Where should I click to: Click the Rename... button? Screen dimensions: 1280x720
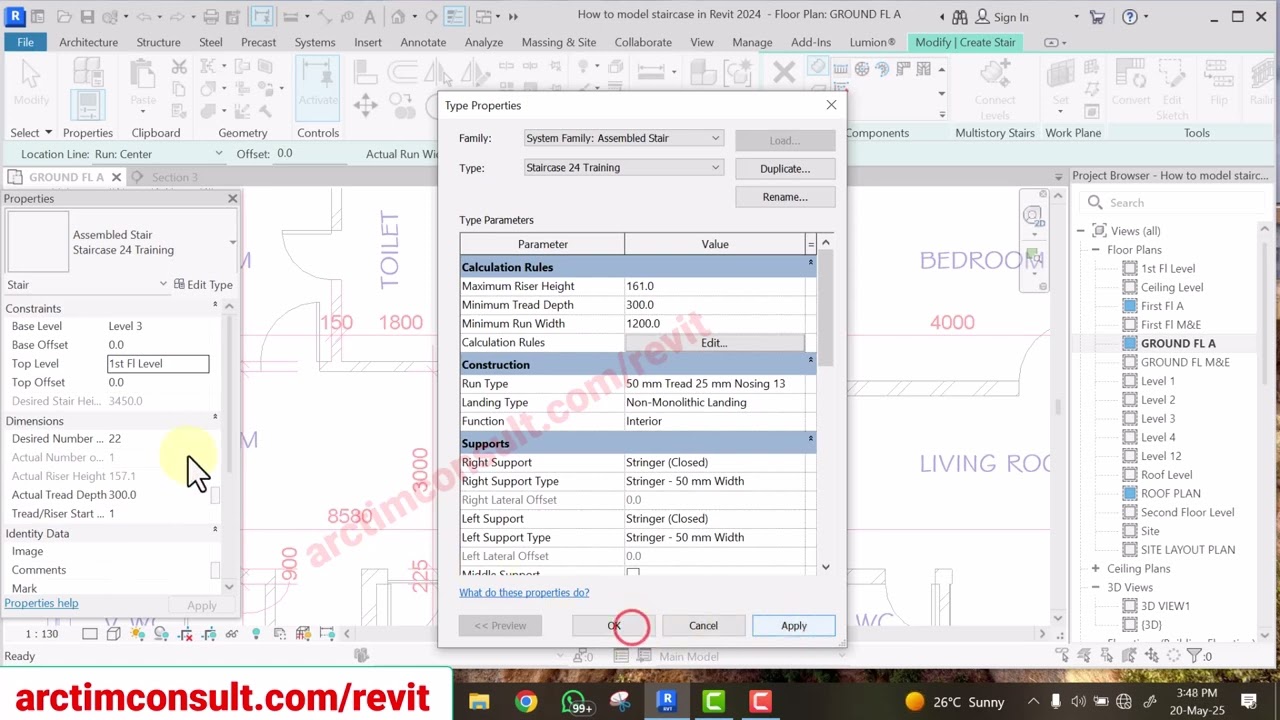coord(785,197)
